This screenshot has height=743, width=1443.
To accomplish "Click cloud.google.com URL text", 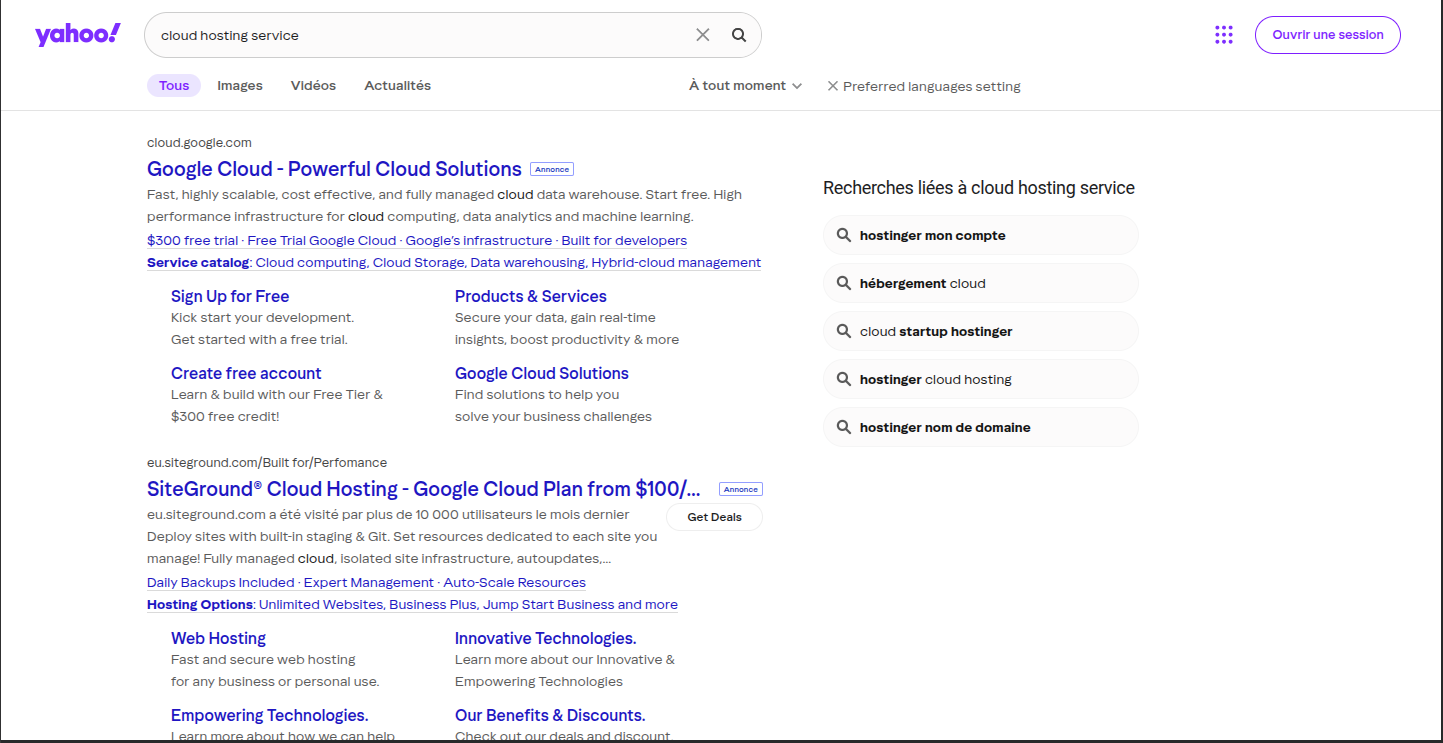I will pos(199,142).
